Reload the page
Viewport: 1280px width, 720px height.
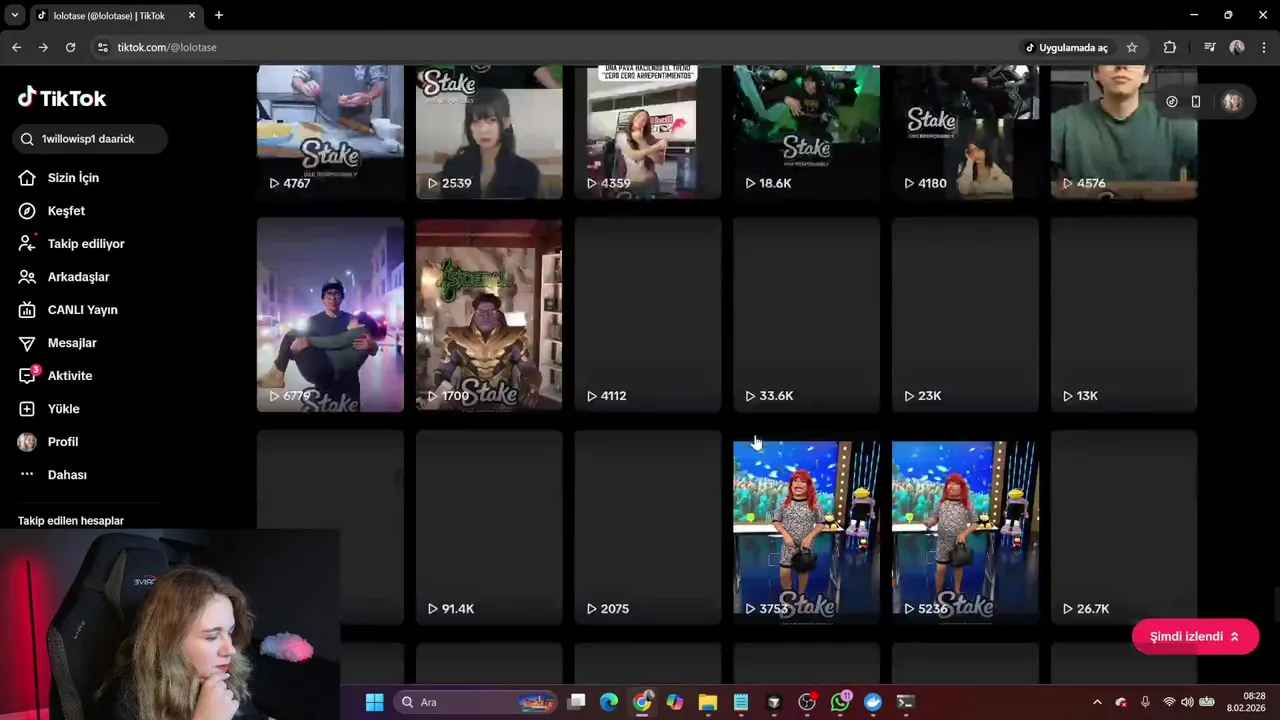(70, 47)
